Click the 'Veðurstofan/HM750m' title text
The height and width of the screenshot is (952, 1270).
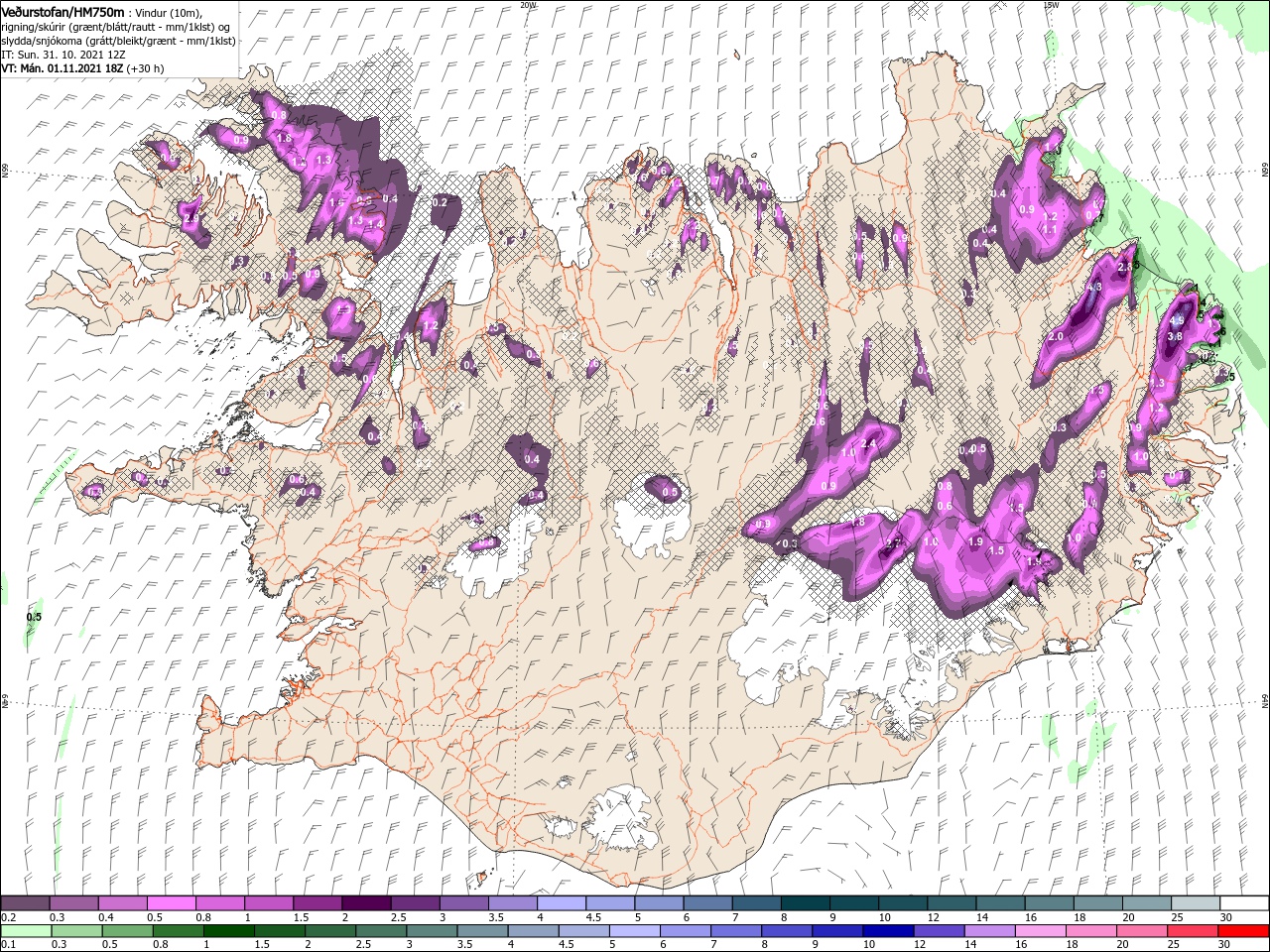[x=63, y=12]
